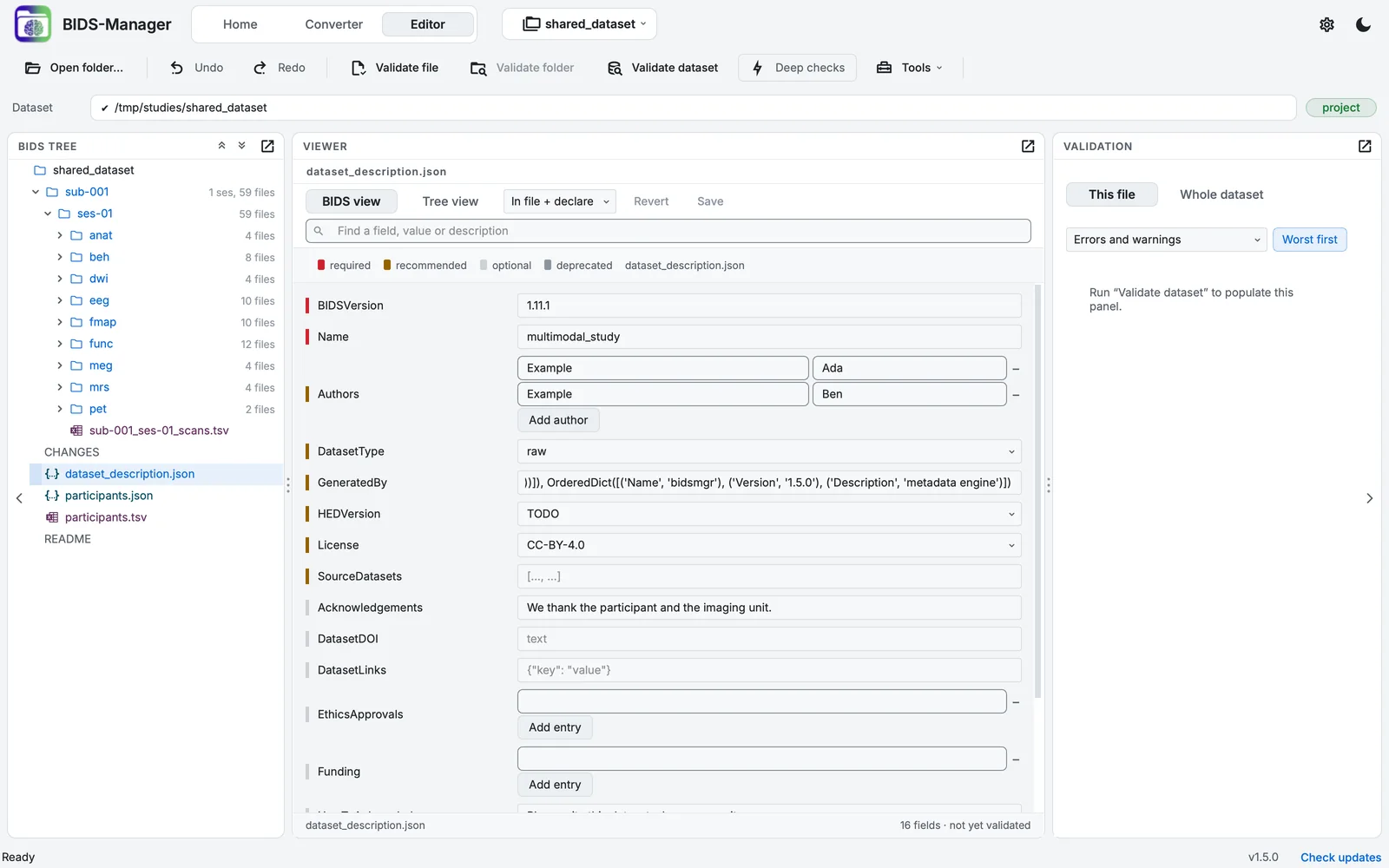Click the BIDS-Manager brain logo
The height and width of the screenshot is (868, 1389).
[33, 24]
